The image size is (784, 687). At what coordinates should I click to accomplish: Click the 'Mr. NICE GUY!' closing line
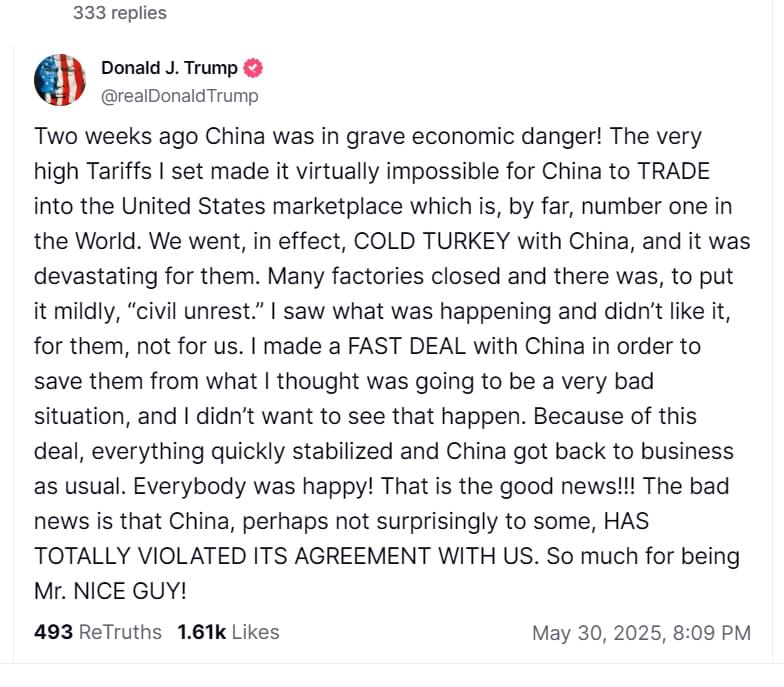[110, 592]
